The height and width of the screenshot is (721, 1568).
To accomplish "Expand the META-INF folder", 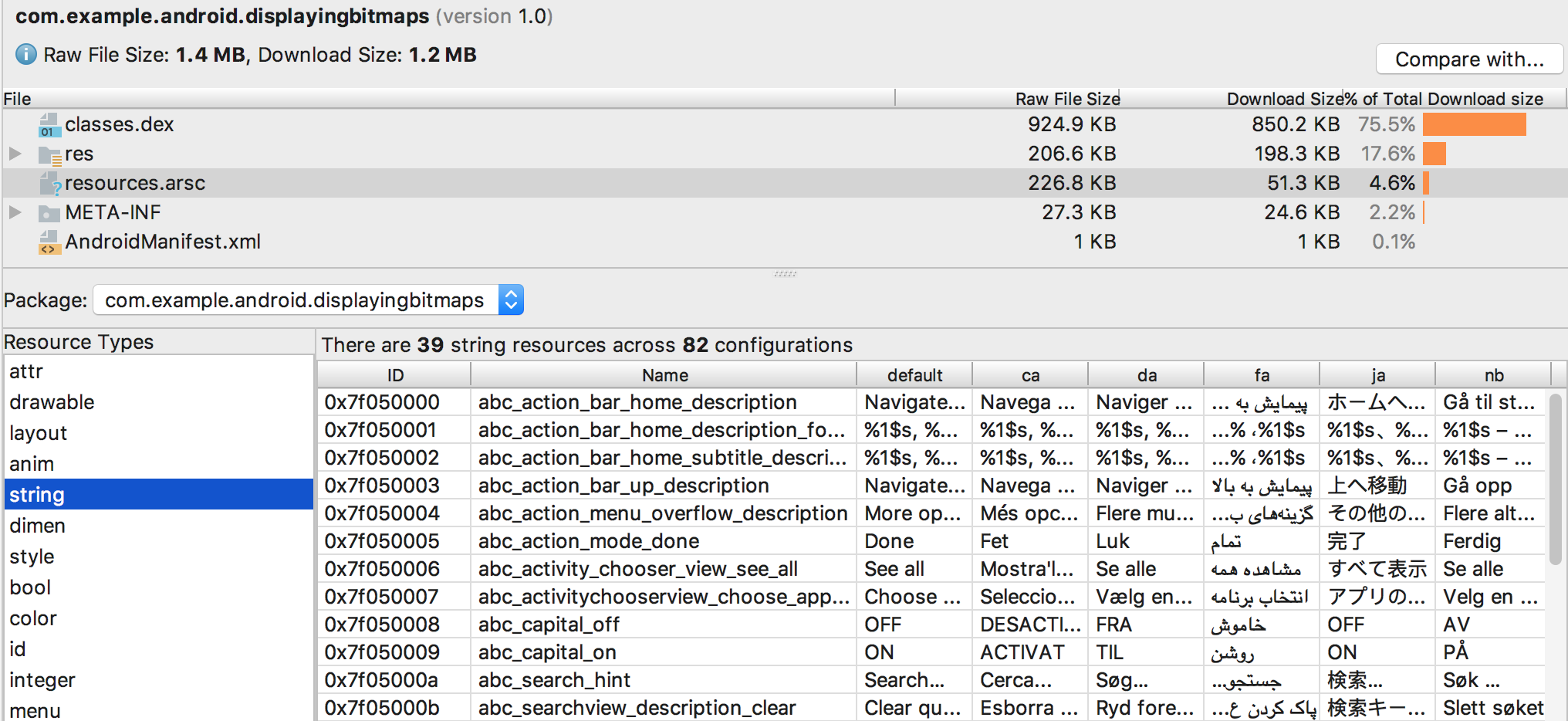I will [x=15, y=212].
